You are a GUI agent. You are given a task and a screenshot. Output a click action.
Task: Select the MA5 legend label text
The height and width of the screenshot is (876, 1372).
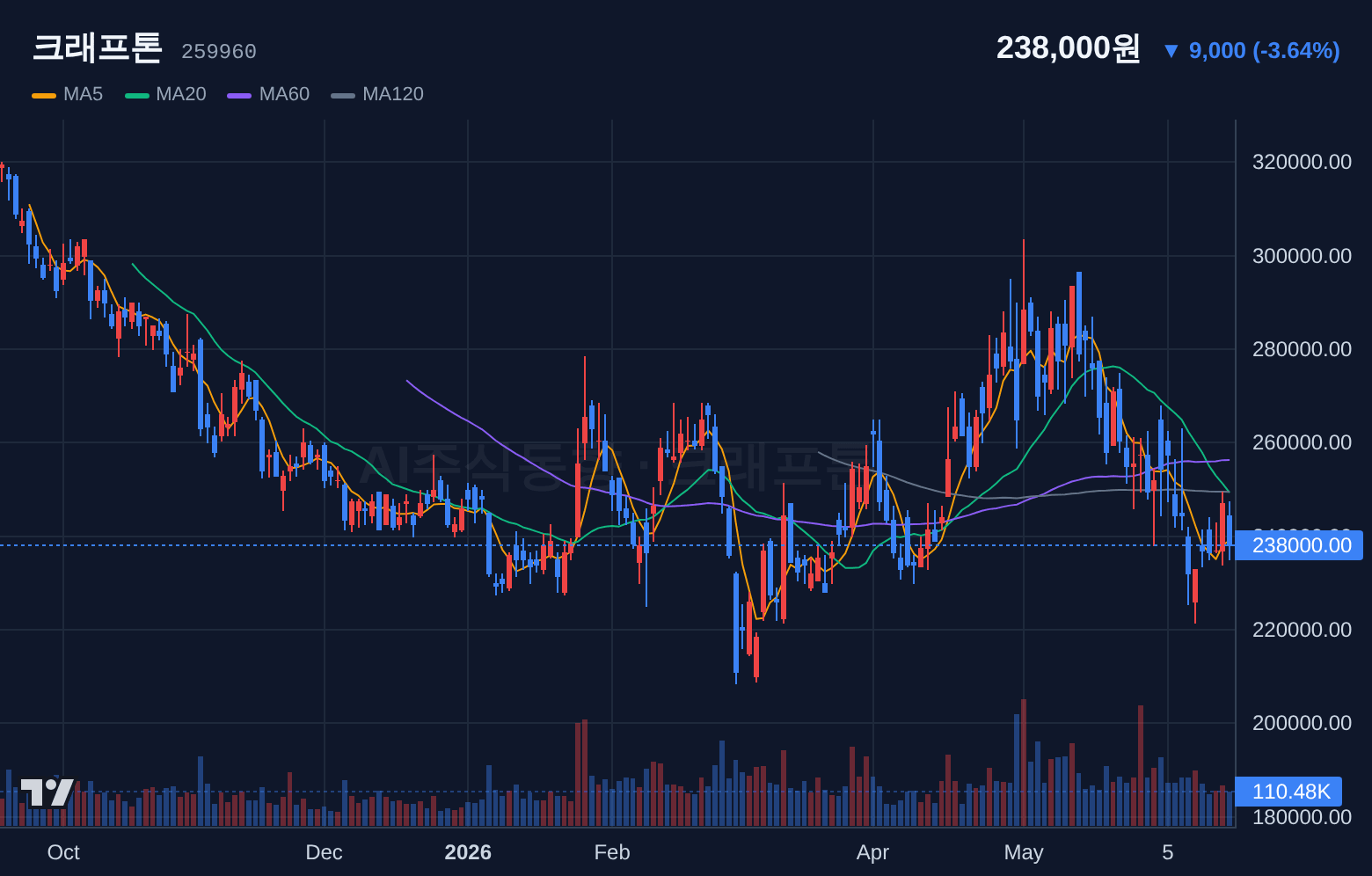pyautogui.click(x=84, y=94)
